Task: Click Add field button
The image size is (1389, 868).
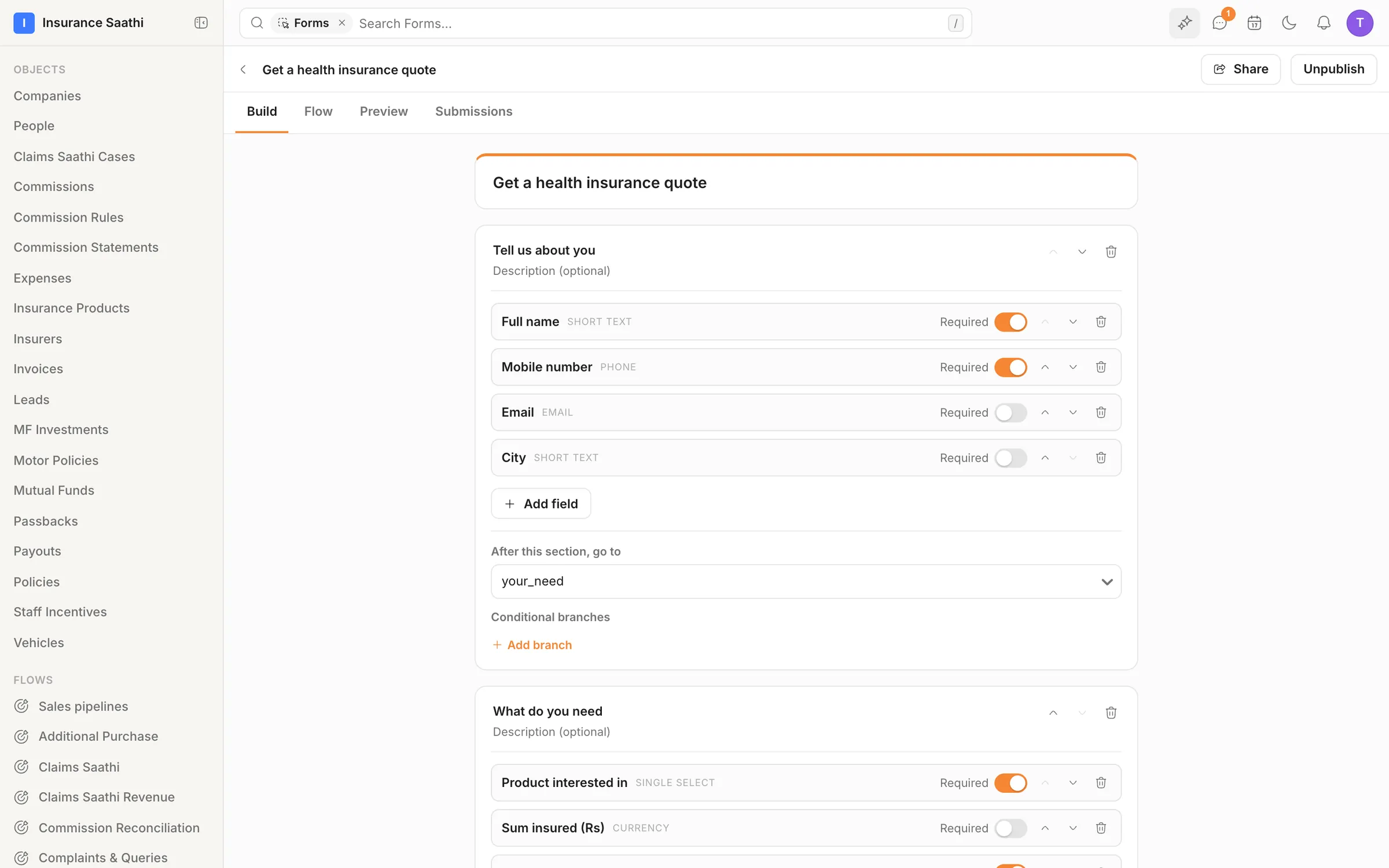Action: [541, 503]
